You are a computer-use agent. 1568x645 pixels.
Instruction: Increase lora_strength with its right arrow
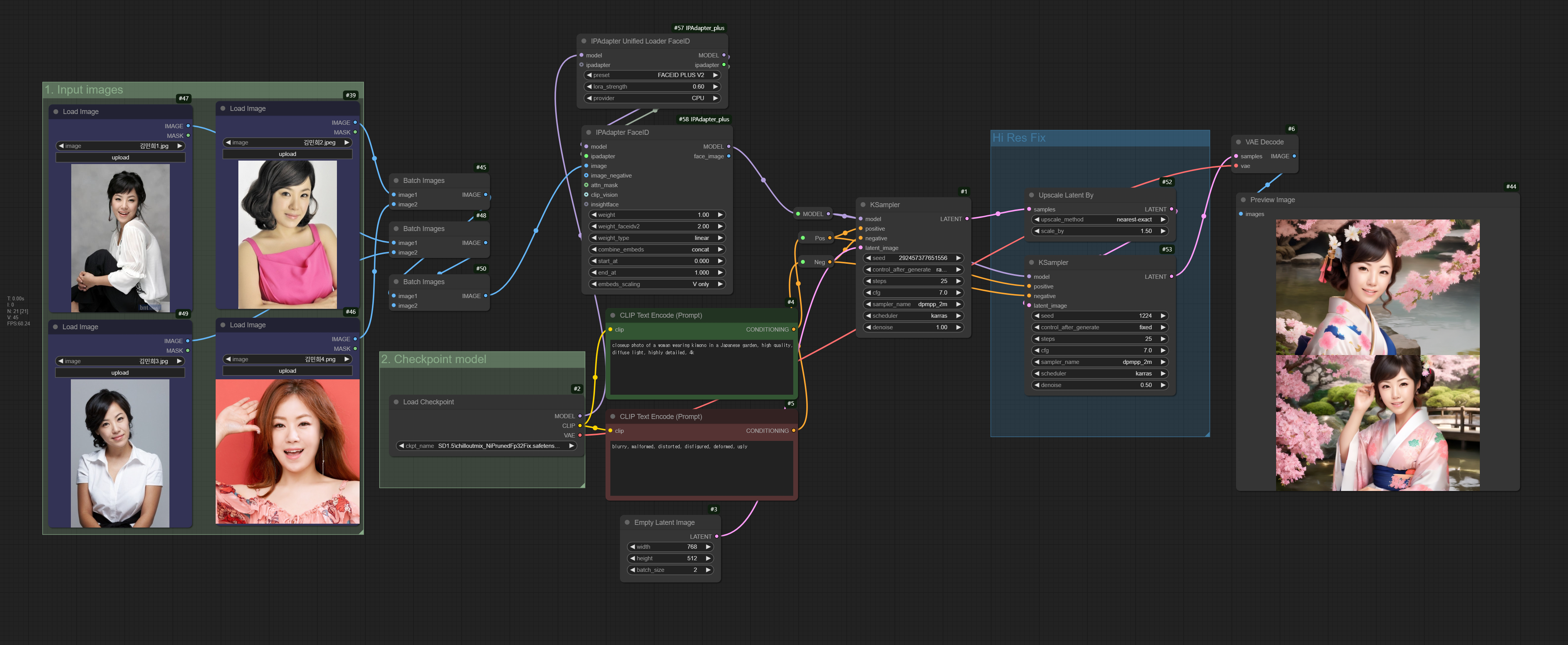(x=715, y=87)
